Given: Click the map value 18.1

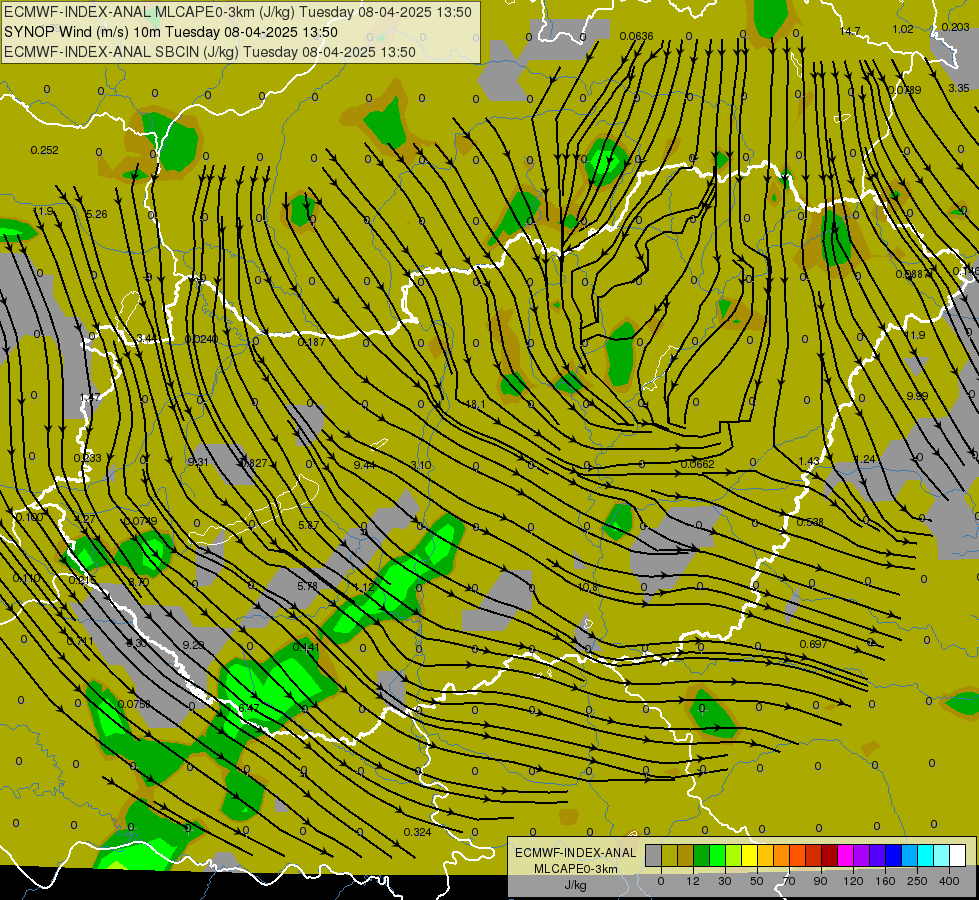Looking at the screenshot, I should pyautogui.click(x=476, y=405).
